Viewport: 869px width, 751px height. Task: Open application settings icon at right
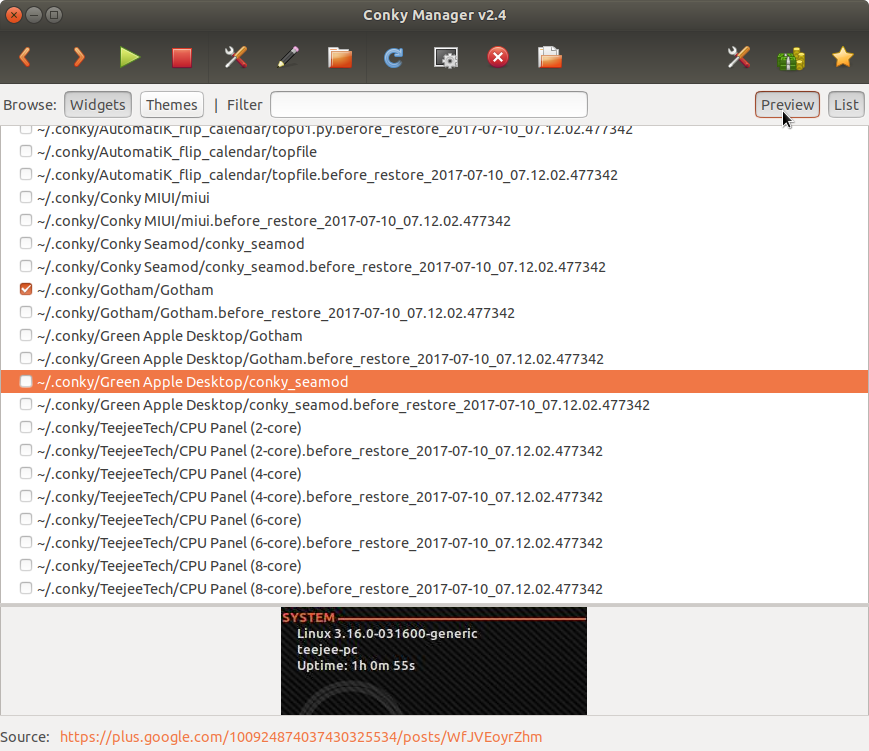coord(739,57)
